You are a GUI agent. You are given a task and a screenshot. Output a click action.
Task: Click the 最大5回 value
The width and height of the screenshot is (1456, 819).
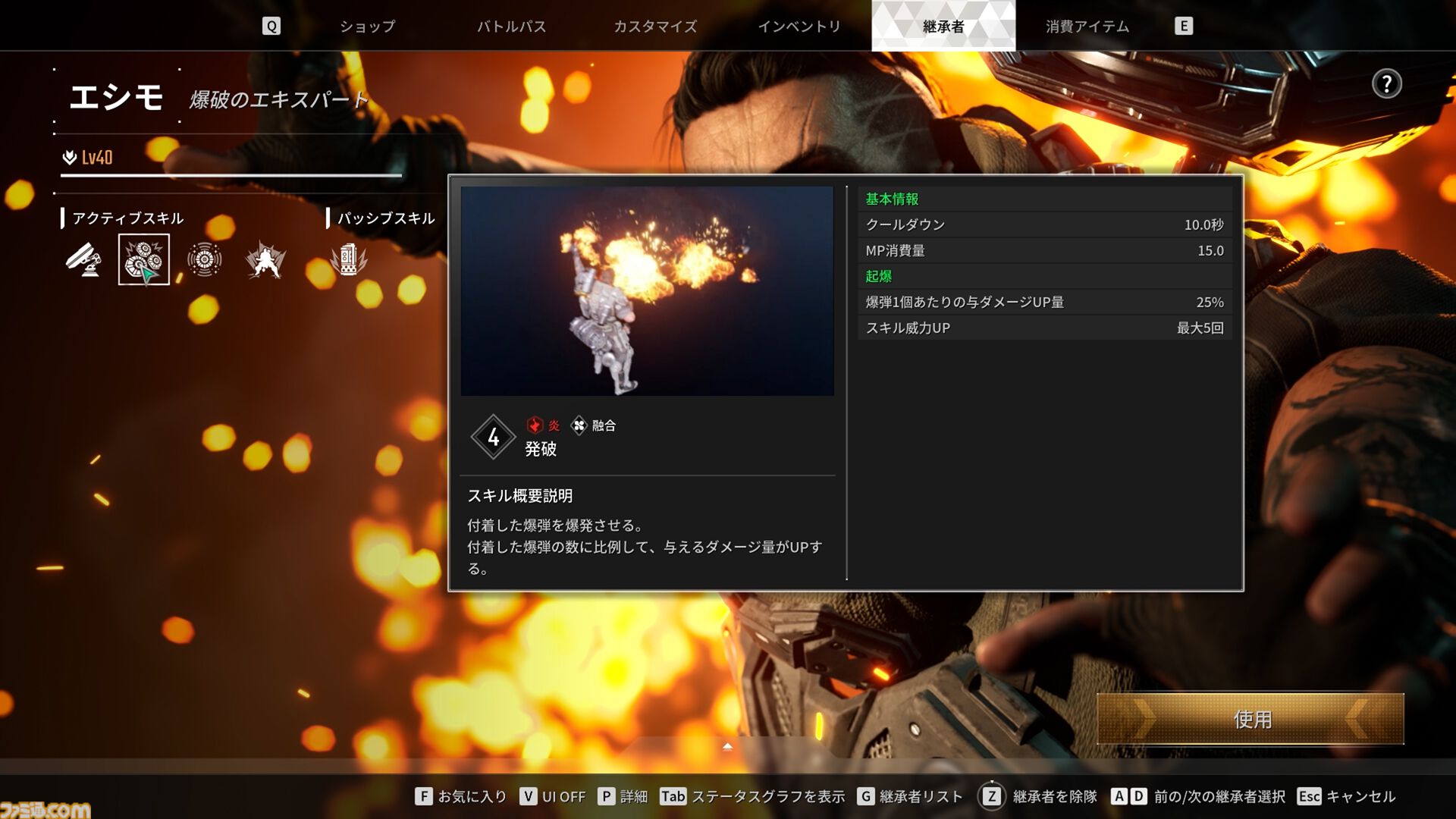pyautogui.click(x=1200, y=328)
